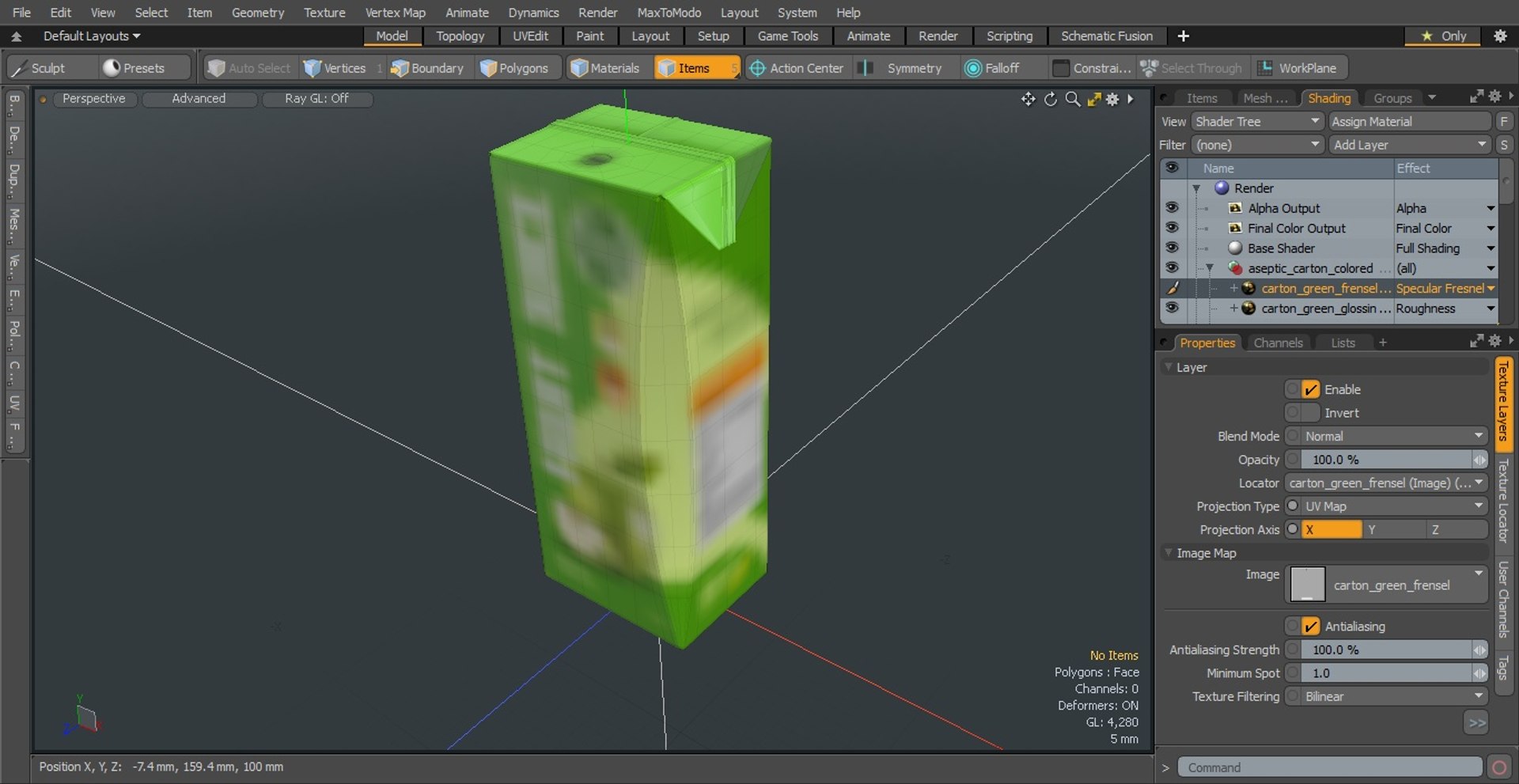Click the record button beside the Command field
Image resolution: width=1519 pixels, height=784 pixels.
click(x=1498, y=767)
